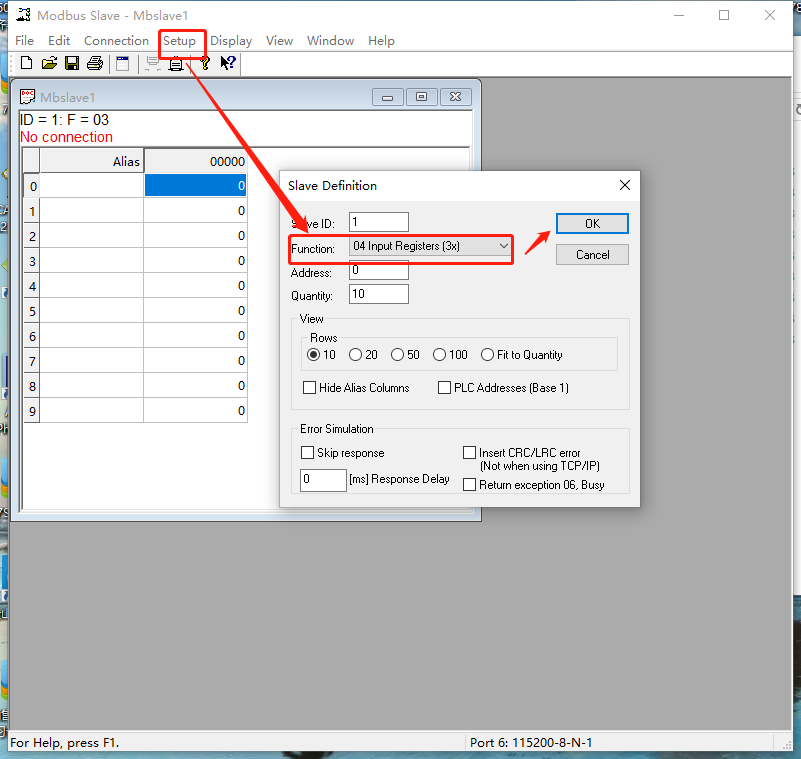This screenshot has width=801, height=759.
Task: Click the Response Delay input box
Action: coord(323,480)
